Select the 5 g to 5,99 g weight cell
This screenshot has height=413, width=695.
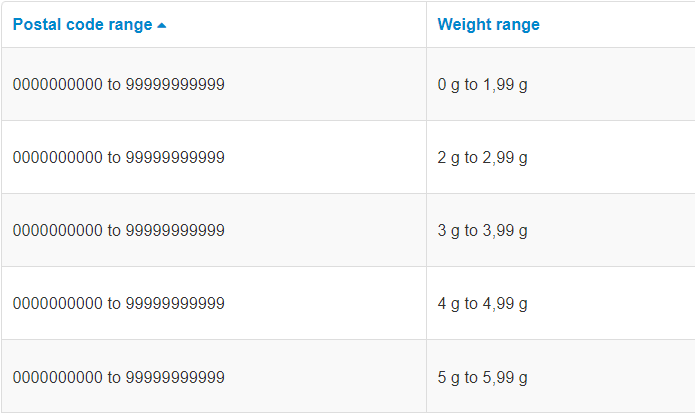[x=482, y=377]
